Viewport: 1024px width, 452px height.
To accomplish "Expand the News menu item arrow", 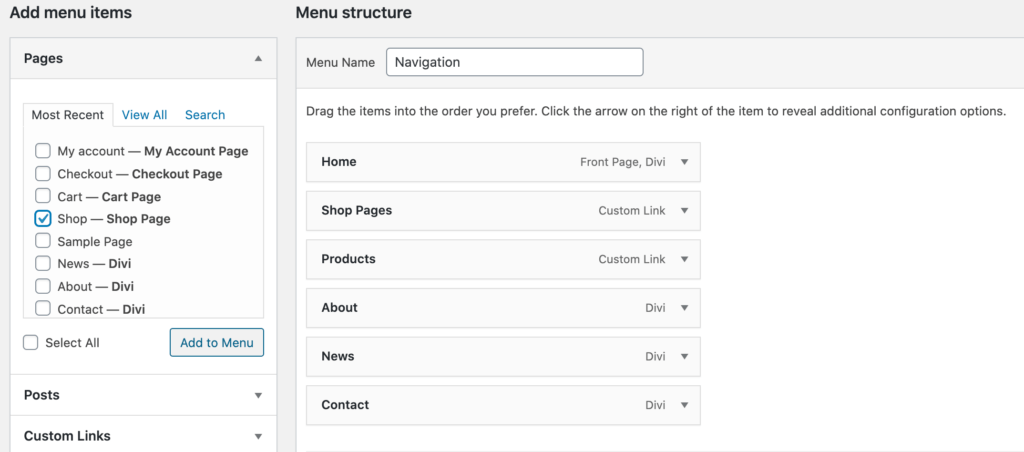I will pos(684,356).
